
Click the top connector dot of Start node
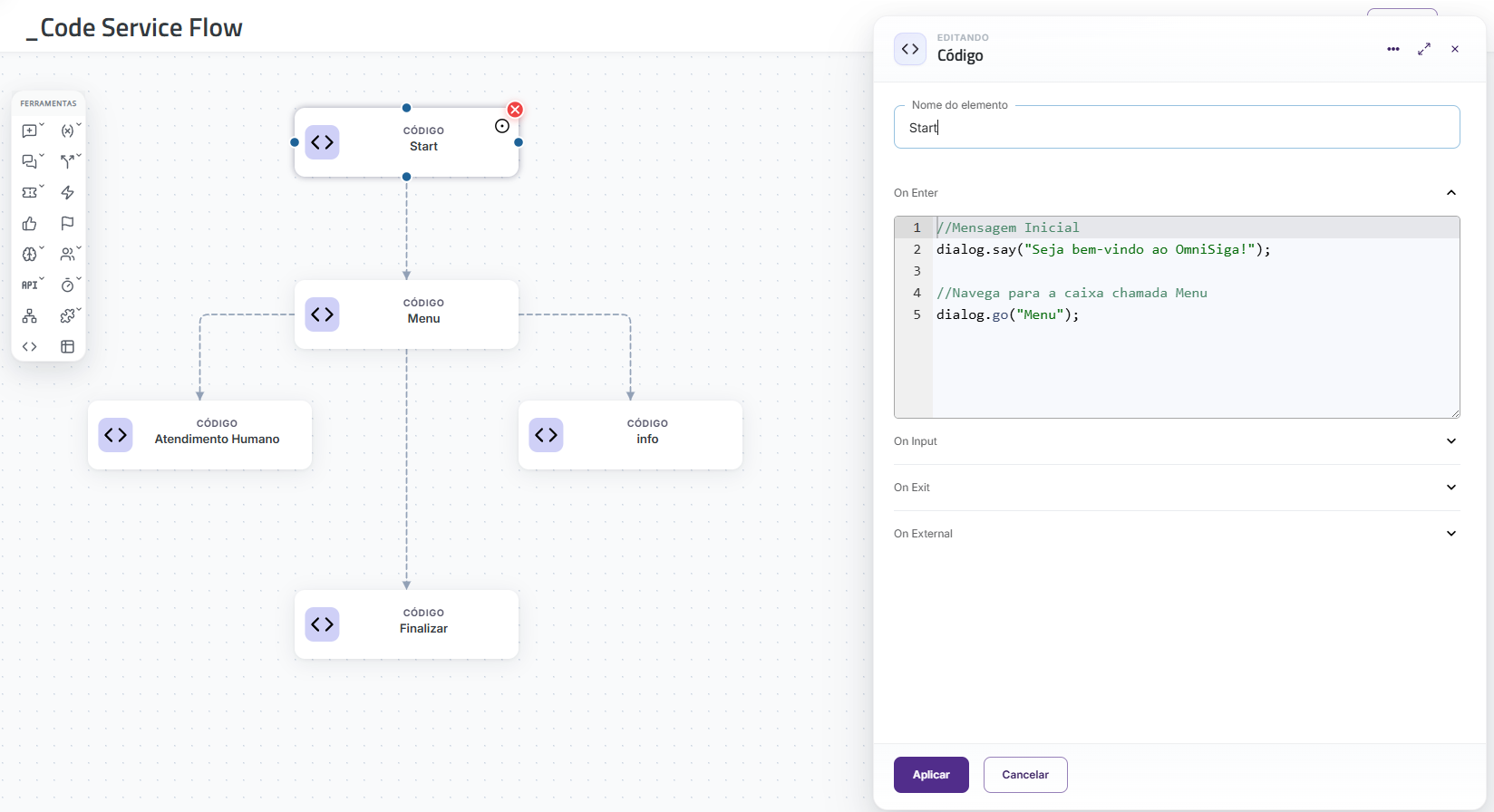tap(406, 108)
